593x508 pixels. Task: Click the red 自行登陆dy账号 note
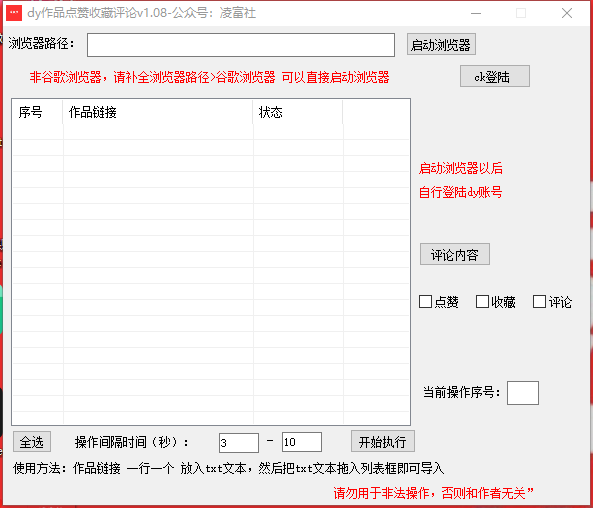click(461, 192)
